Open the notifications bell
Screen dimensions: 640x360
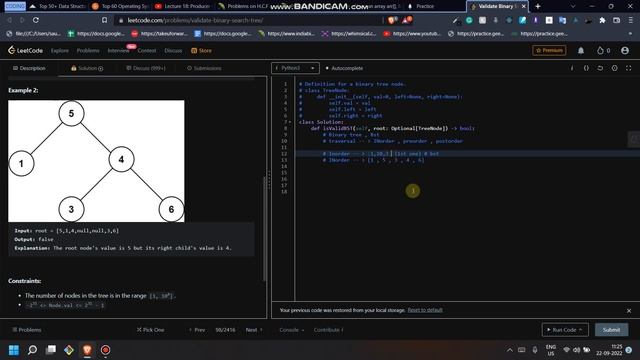click(x=581, y=50)
